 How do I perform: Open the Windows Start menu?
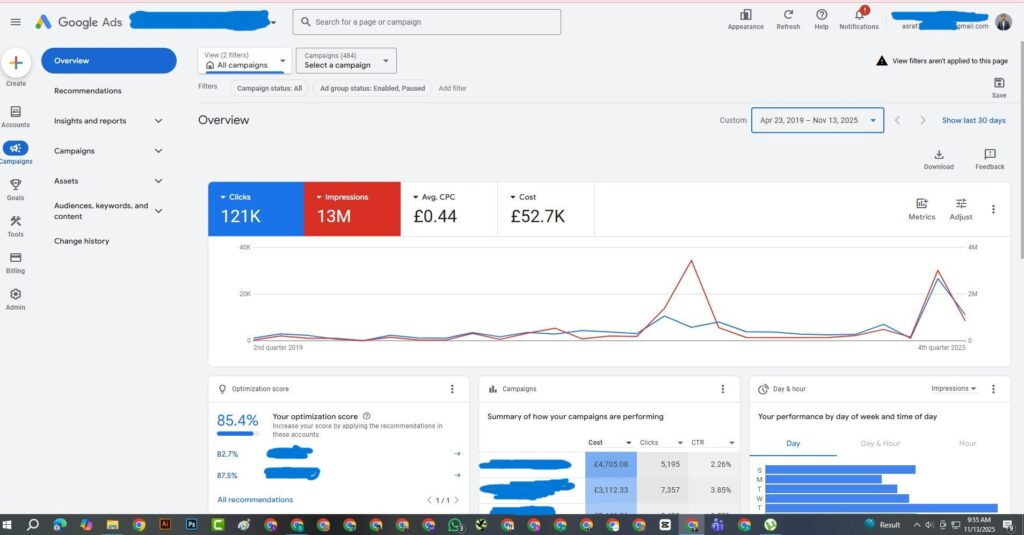[x=7, y=525]
